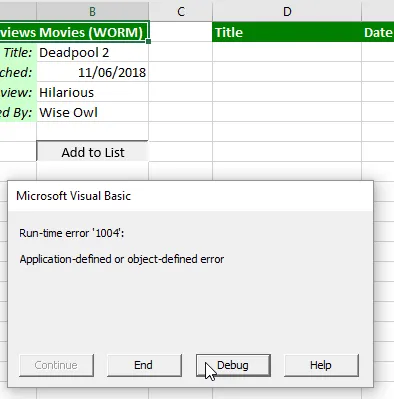Click the Application-defined or object-defined error text
Image resolution: width=394 pixels, height=399 pixels.
pos(122,259)
